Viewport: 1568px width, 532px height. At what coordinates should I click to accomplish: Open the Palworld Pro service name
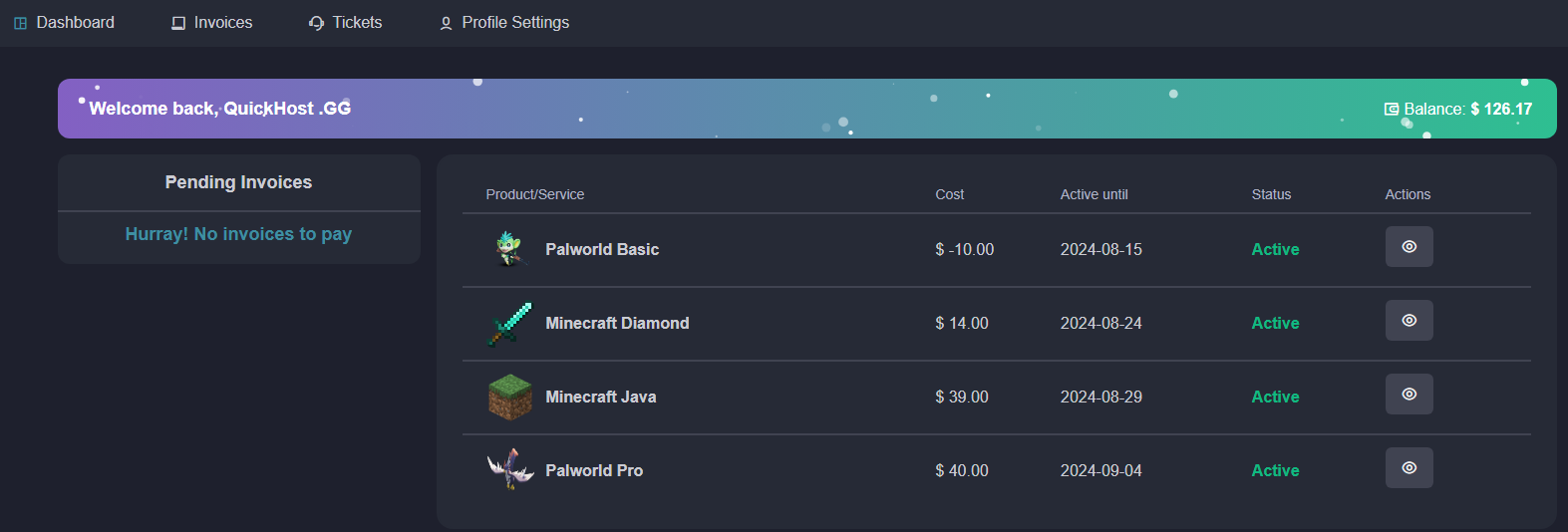(594, 470)
